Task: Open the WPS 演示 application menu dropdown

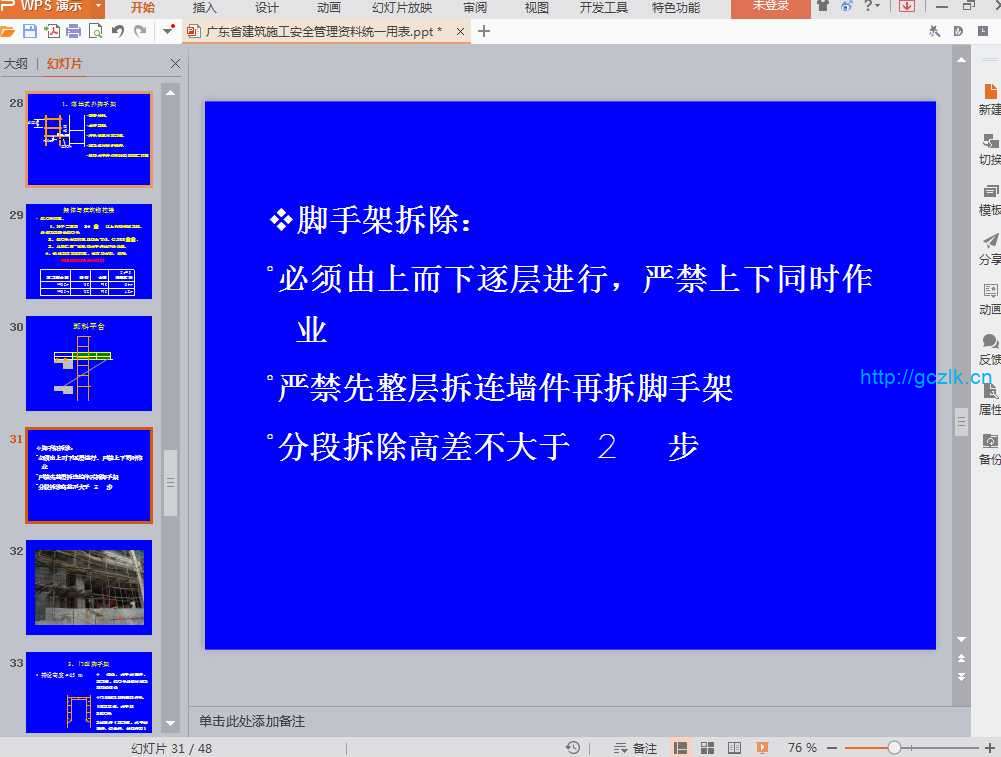Action: (99, 7)
